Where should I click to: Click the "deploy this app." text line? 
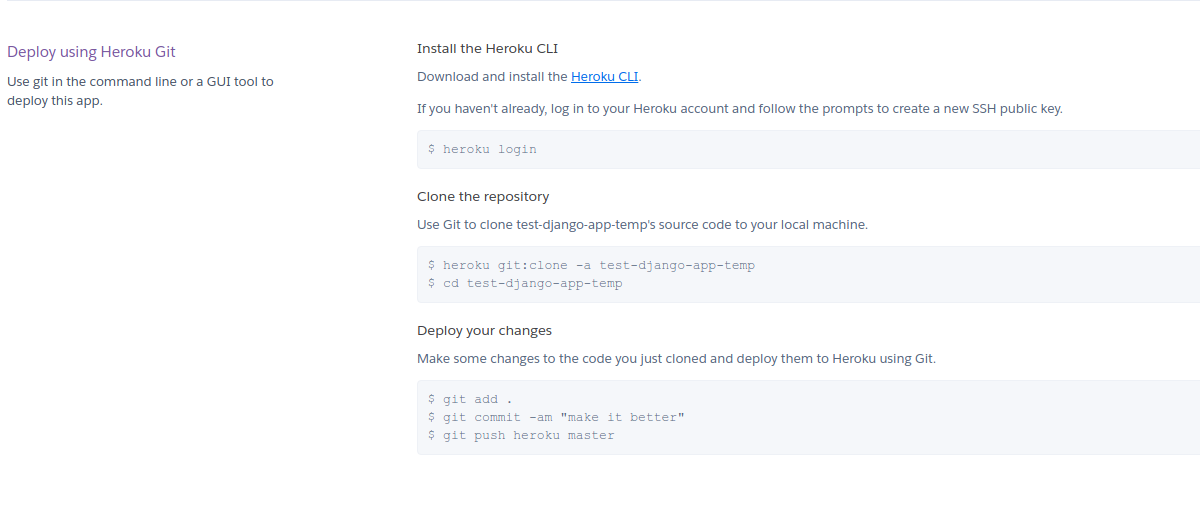coord(55,100)
